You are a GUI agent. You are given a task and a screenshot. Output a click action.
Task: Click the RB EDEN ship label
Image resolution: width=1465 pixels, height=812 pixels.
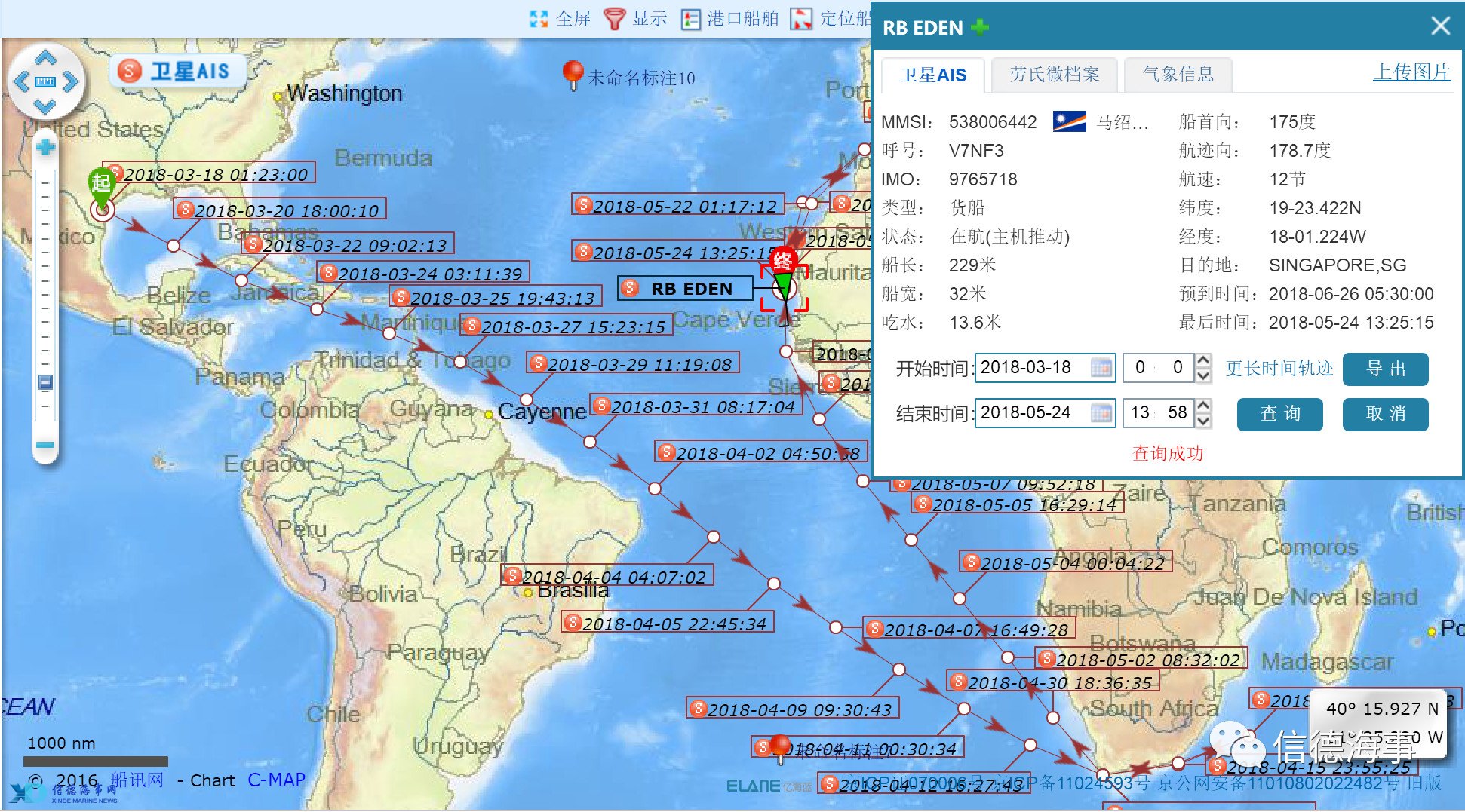point(685,289)
